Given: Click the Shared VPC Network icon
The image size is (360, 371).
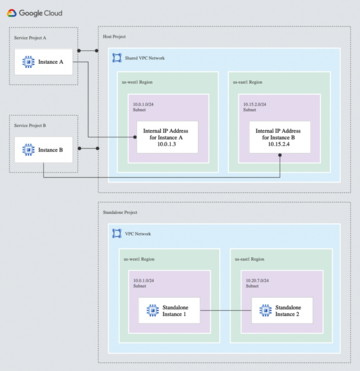Looking at the screenshot, I should (x=117, y=58).
